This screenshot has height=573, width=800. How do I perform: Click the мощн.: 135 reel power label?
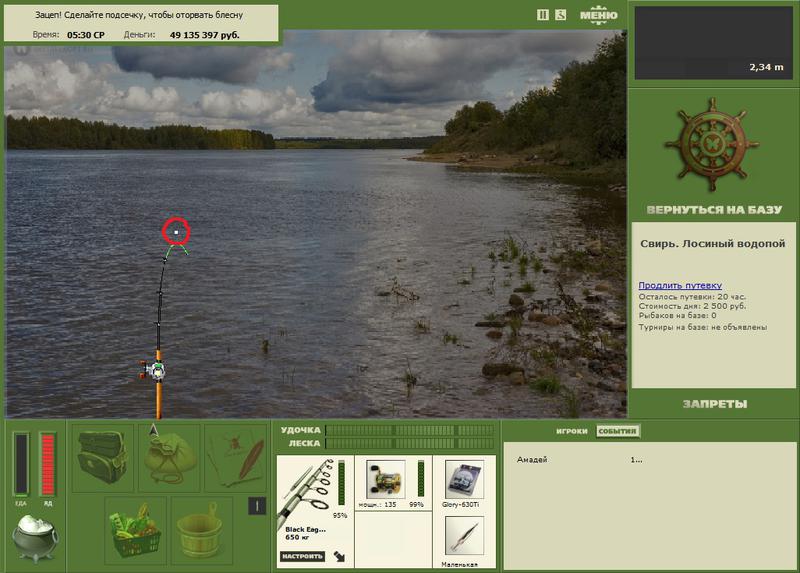point(377,505)
